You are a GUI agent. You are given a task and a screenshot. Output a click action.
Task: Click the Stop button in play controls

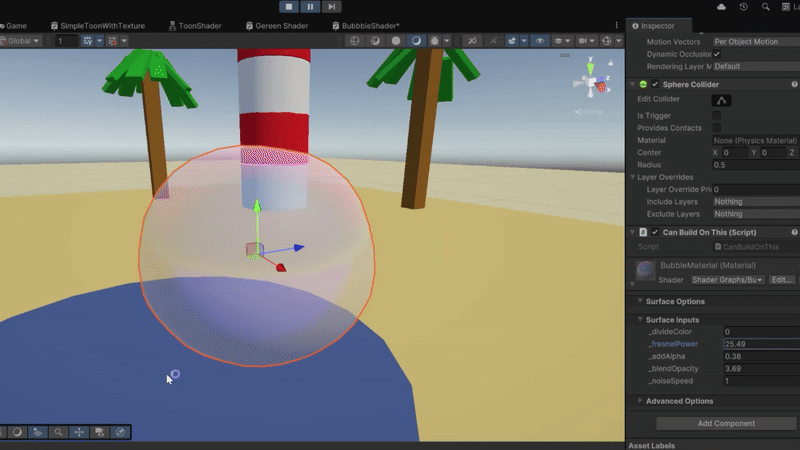(x=290, y=7)
